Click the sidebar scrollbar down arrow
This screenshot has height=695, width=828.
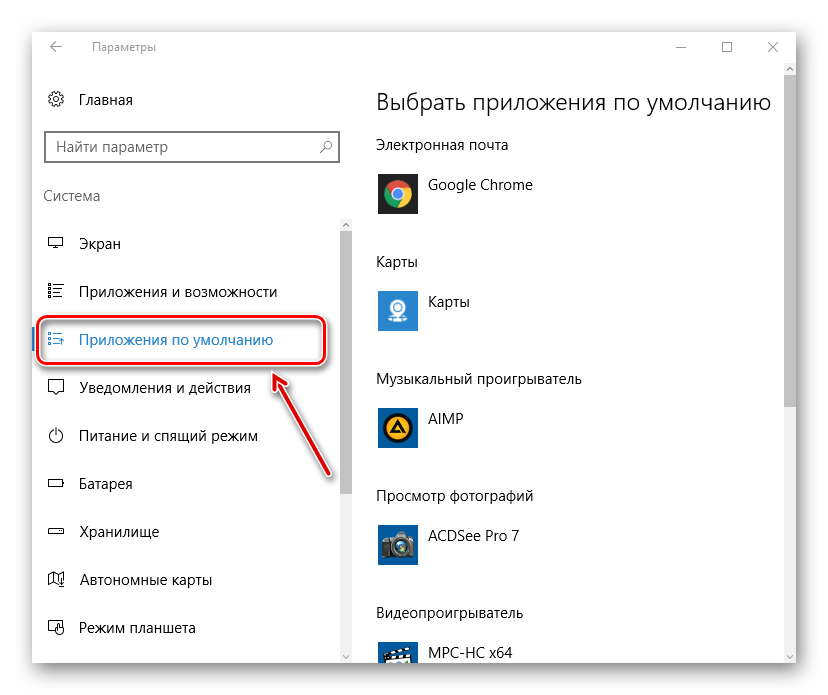pos(345,655)
